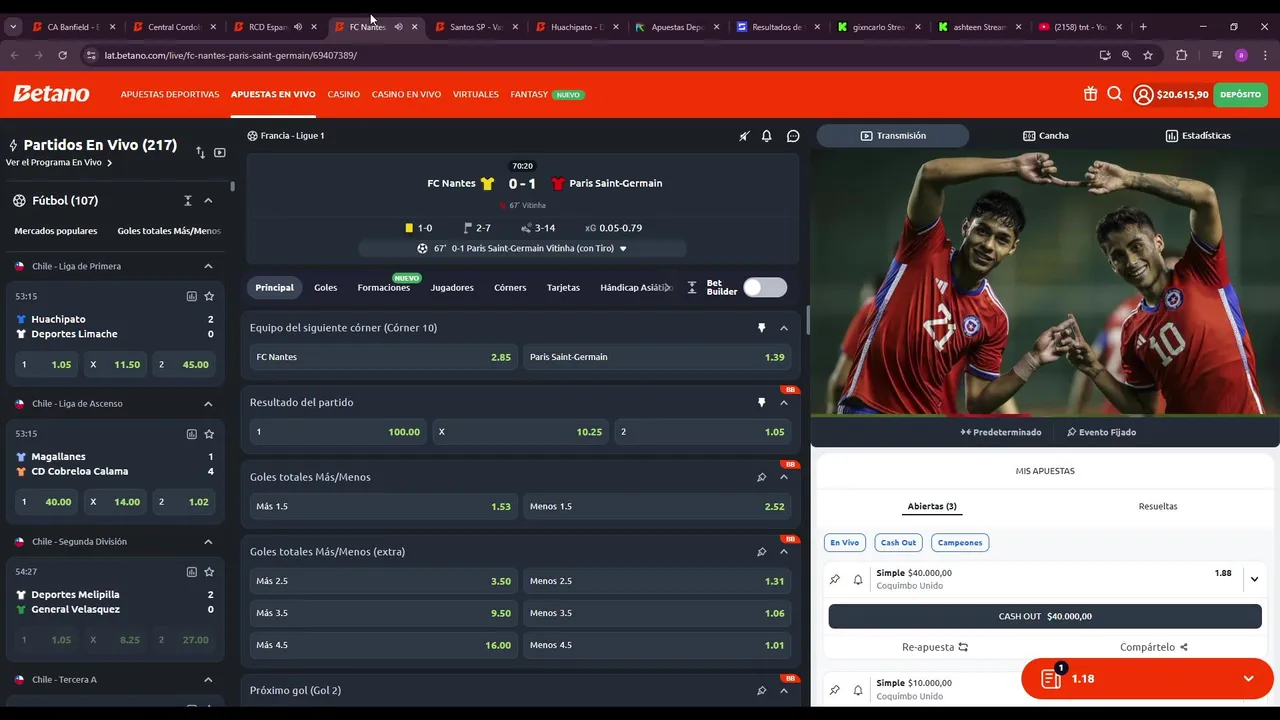Select the Campeones filter chip
1280x720 pixels.
pyautogui.click(x=960, y=543)
